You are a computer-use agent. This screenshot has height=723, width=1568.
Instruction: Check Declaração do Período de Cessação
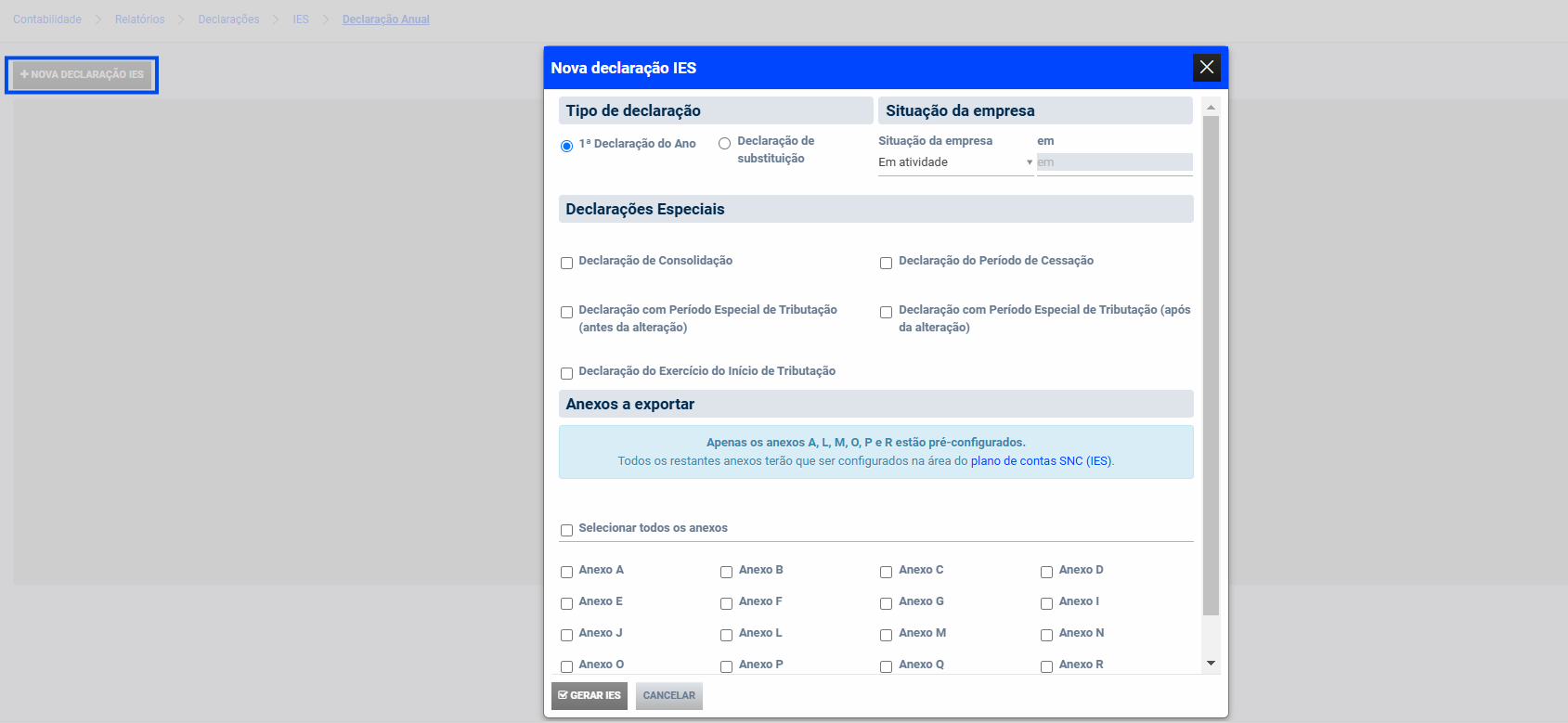click(886, 264)
